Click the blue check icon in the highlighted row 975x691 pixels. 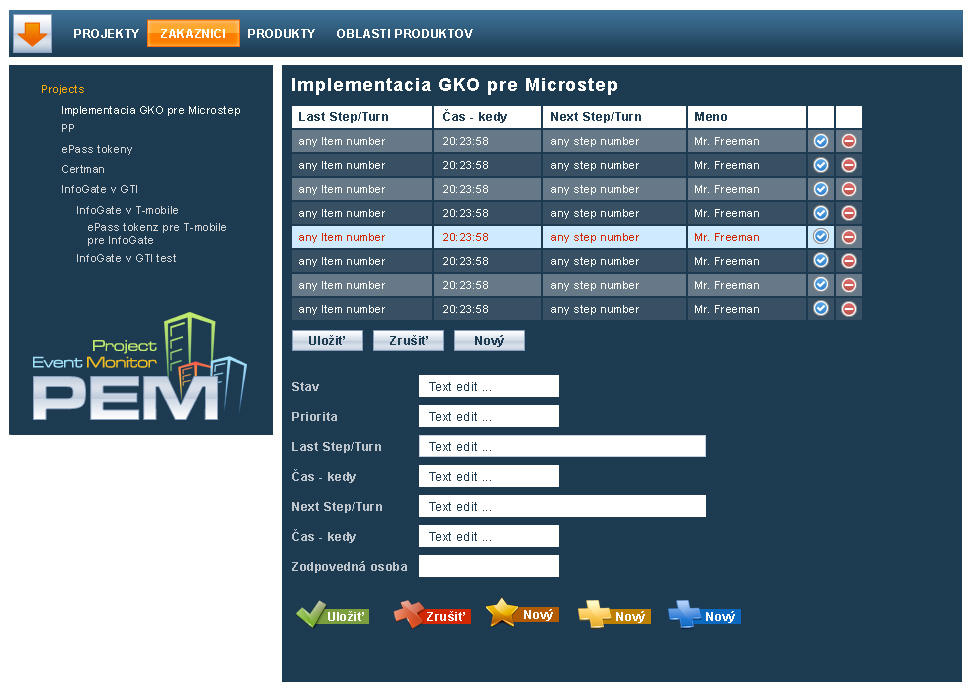[x=821, y=237]
